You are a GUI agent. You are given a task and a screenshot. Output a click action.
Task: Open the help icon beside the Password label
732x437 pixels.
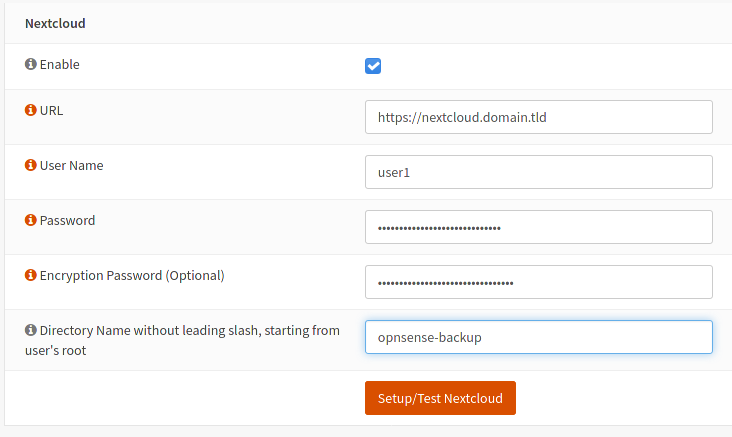(31, 220)
